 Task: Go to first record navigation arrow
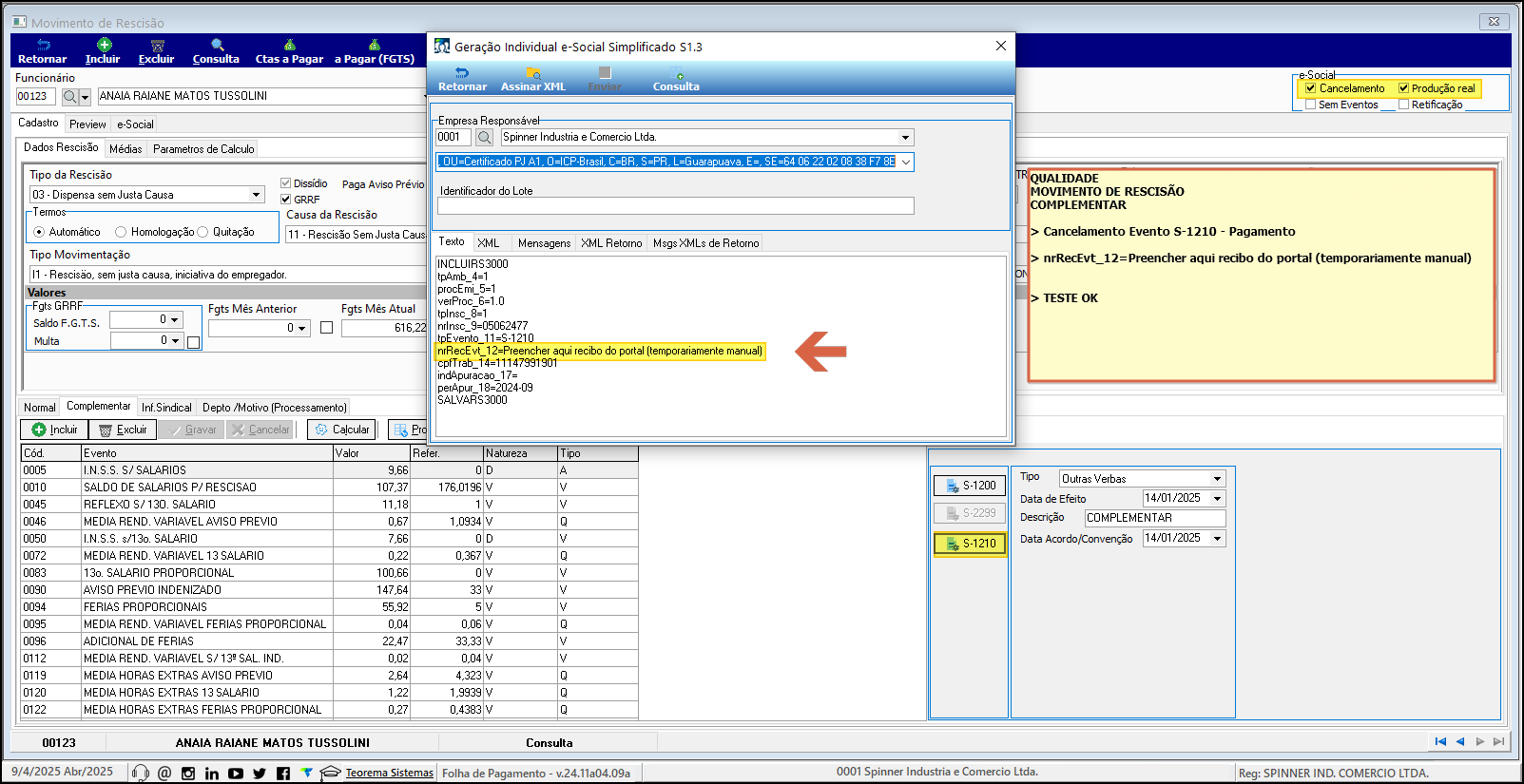[1440, 741]
